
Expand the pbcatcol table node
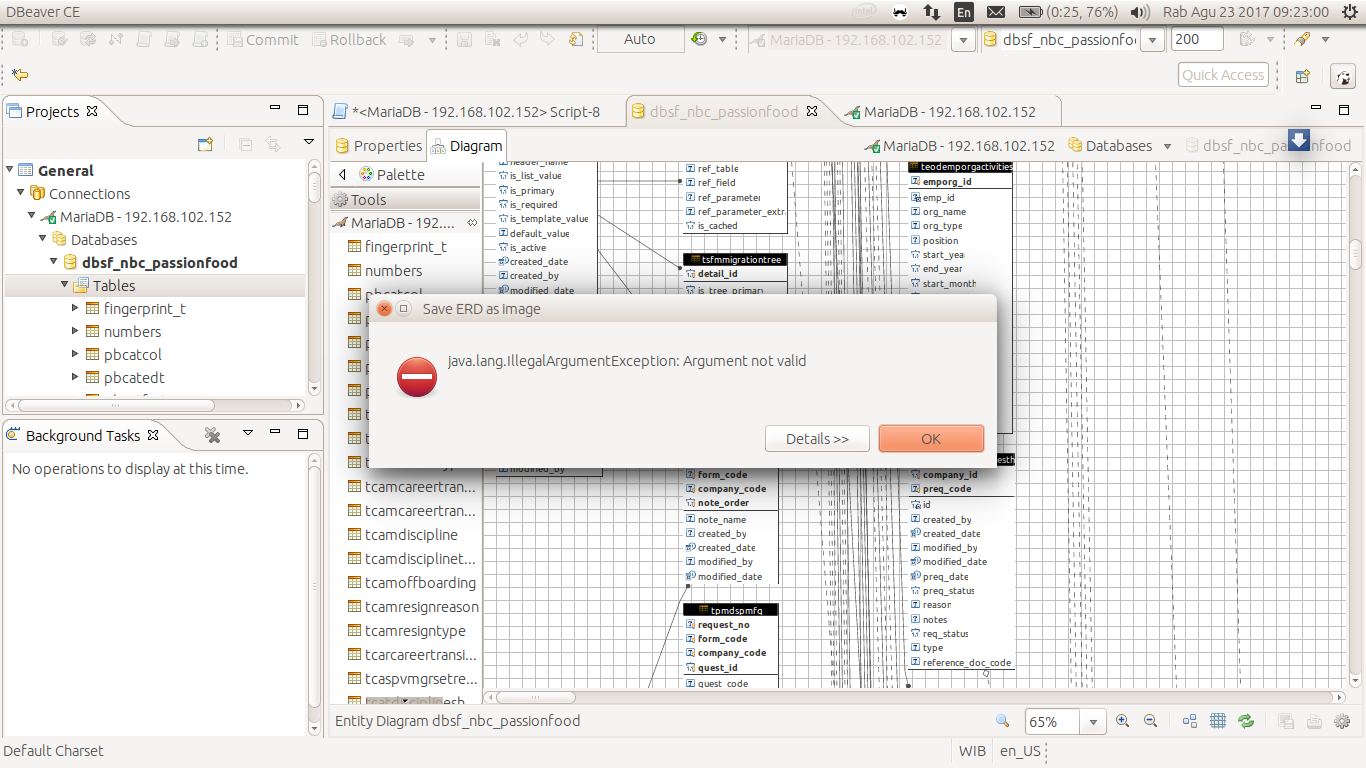pyautogui.click(x=76, y=354)
